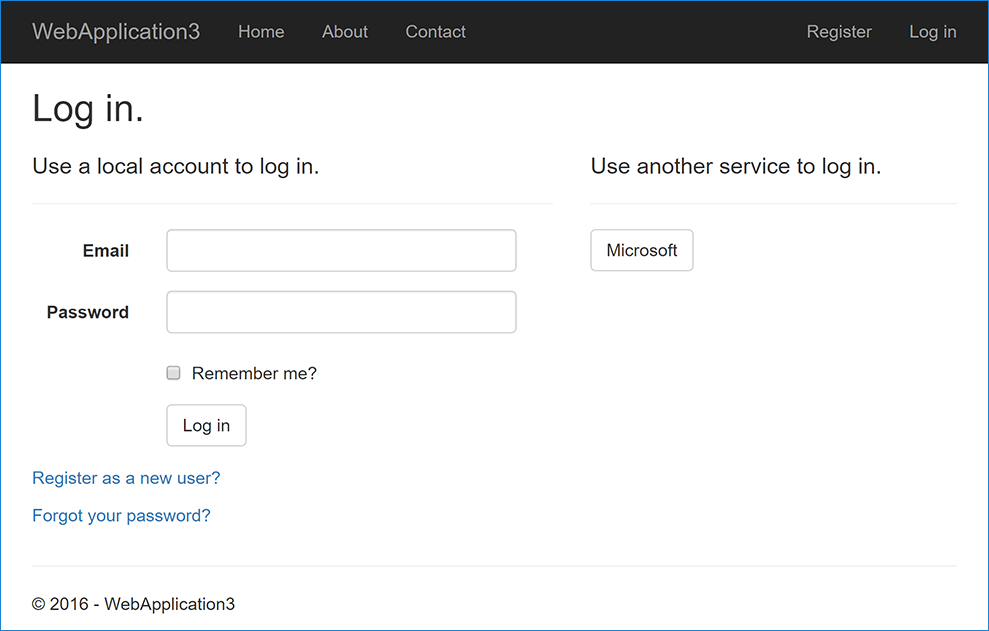Click inside the Email input field

(x=340, y=250)
